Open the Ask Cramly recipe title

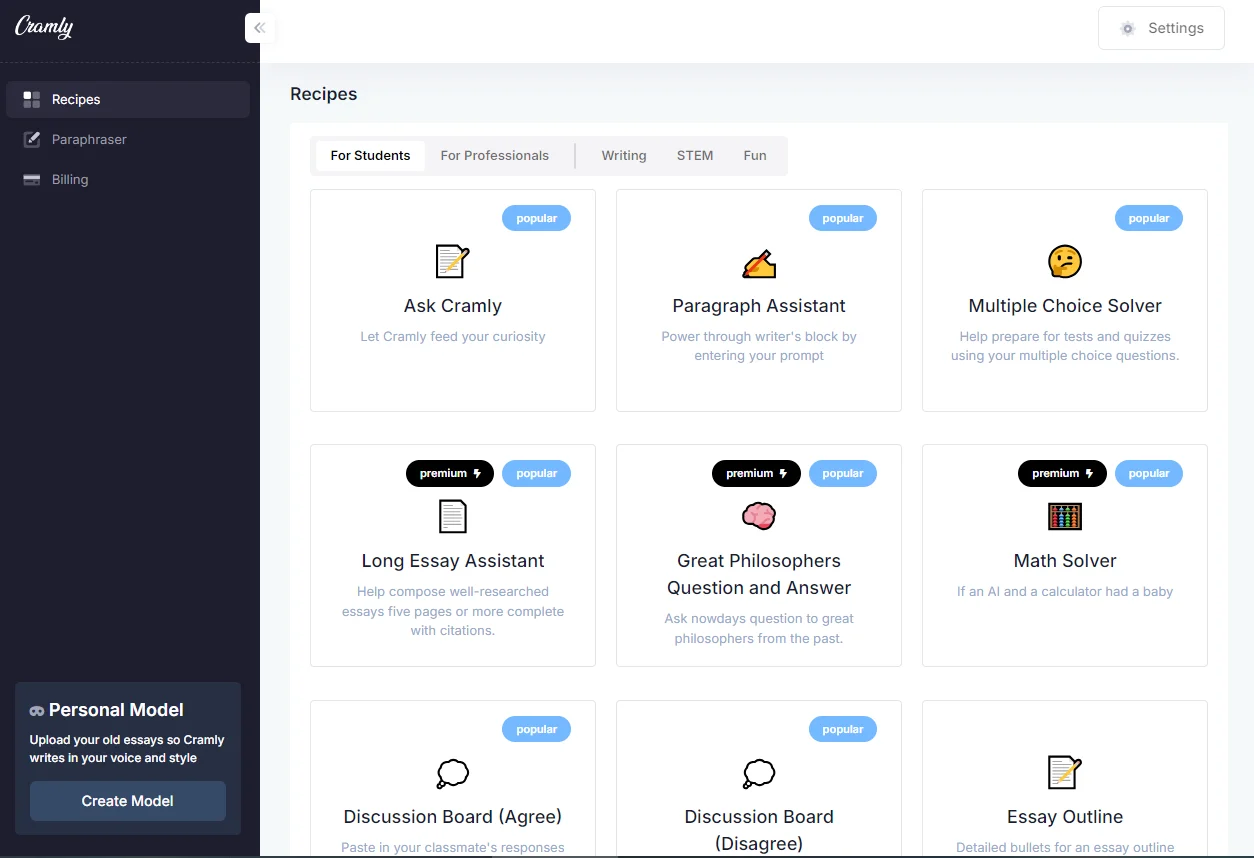click(x=453, y=306)
